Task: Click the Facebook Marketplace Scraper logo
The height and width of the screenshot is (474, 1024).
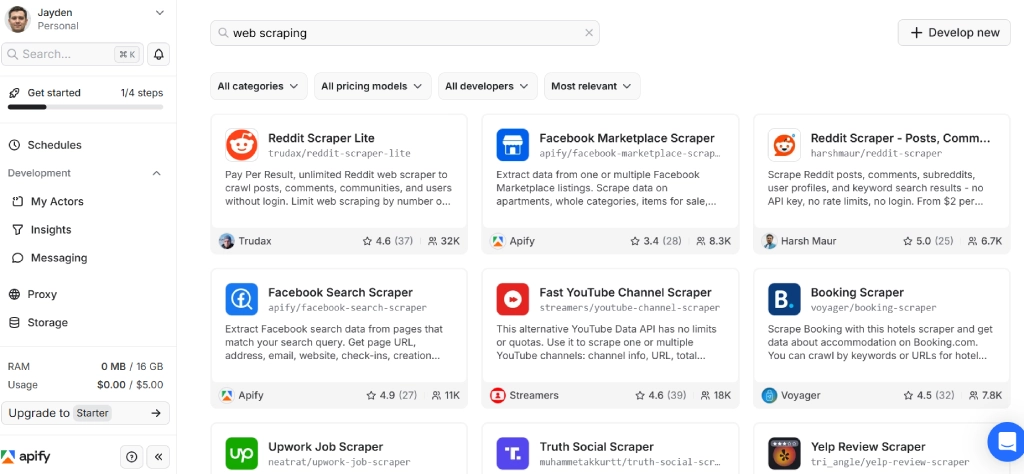Action: coord(513,145)
